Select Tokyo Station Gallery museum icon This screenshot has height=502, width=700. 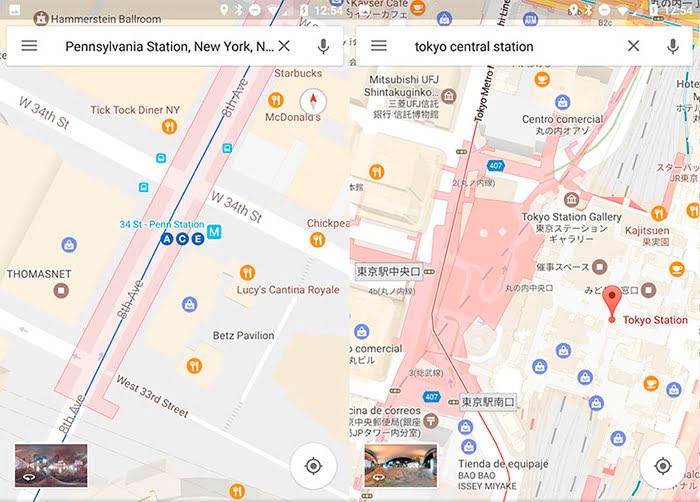571,199
